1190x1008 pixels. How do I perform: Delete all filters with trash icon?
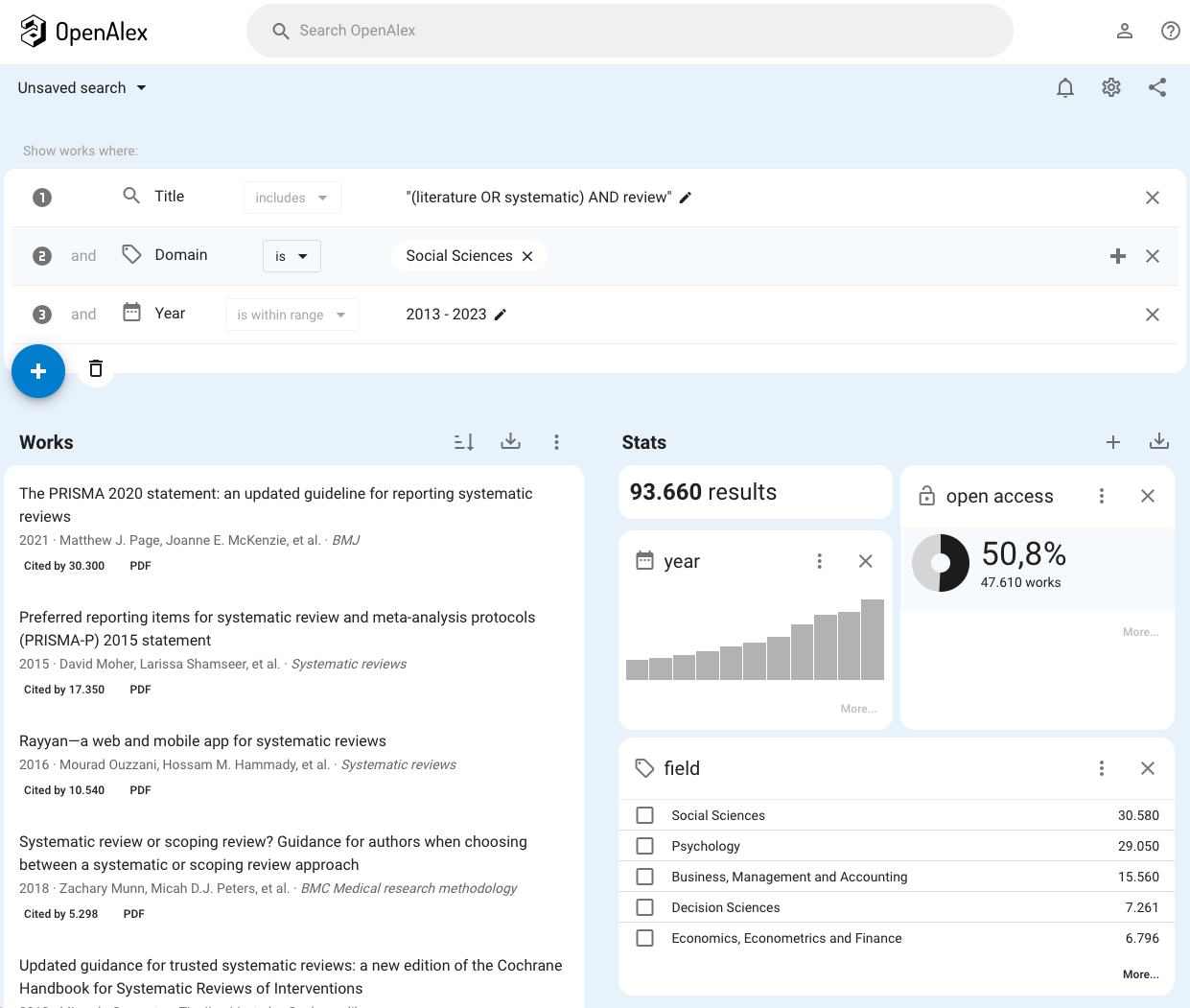pos(96,368)
